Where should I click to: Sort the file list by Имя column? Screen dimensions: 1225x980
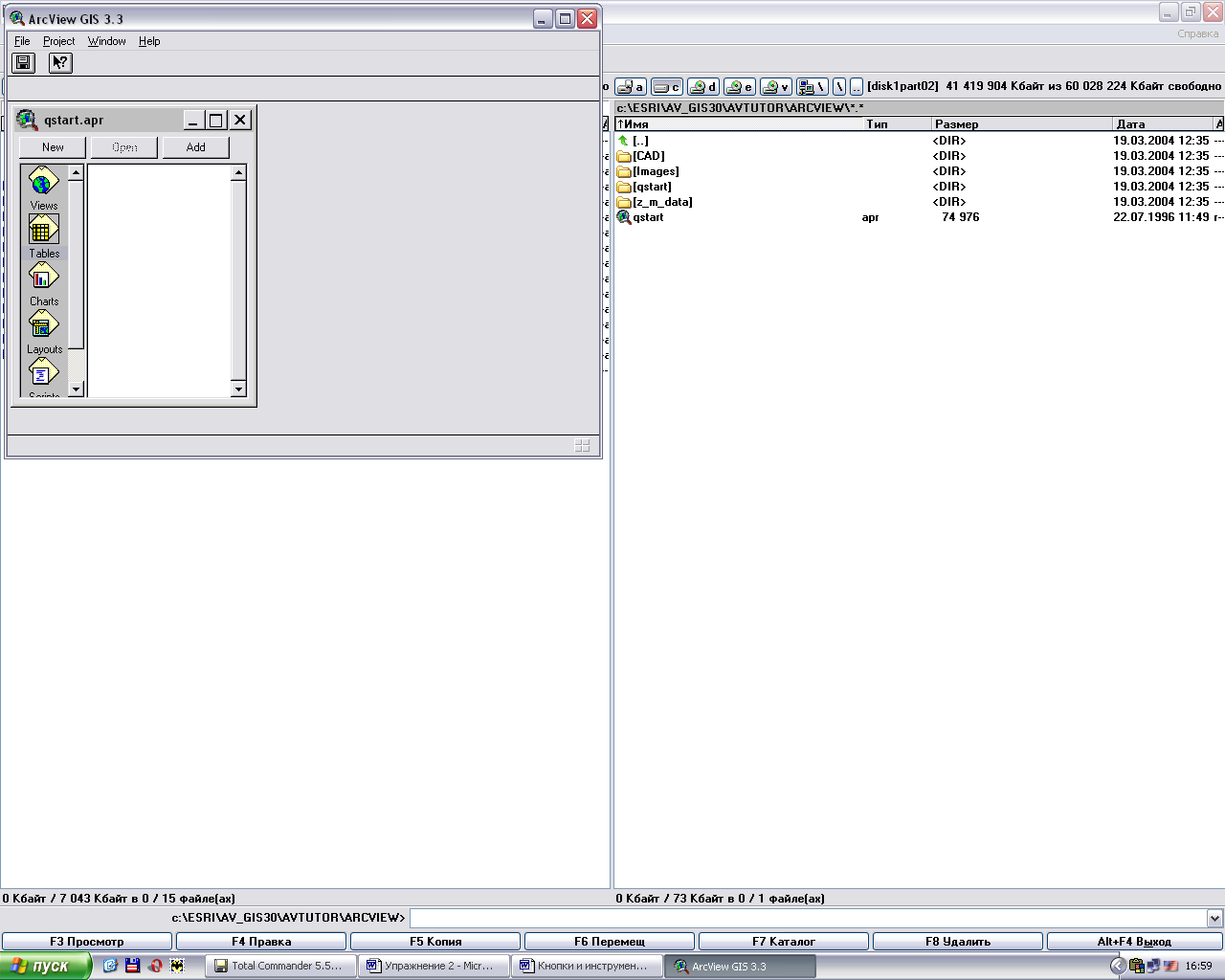739,124
